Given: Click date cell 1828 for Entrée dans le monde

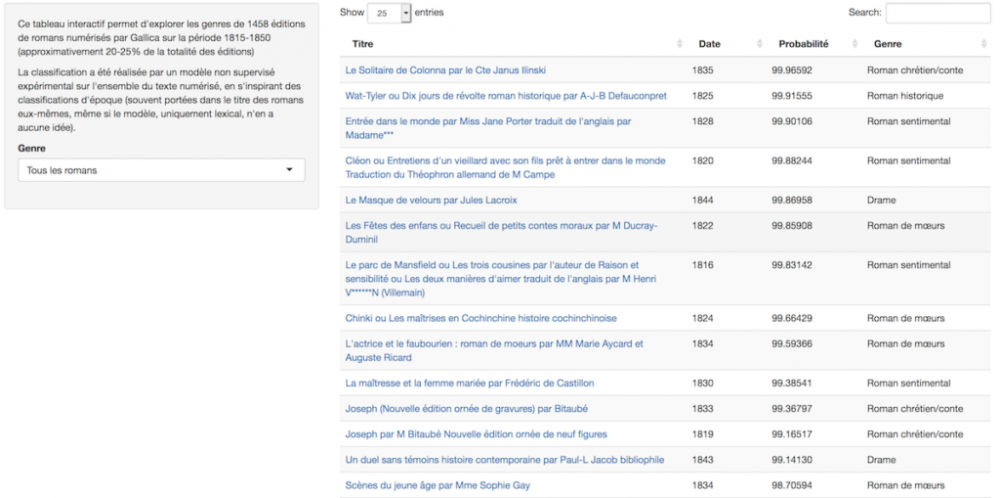Looking at the screenshot, I should click(702, 121).
